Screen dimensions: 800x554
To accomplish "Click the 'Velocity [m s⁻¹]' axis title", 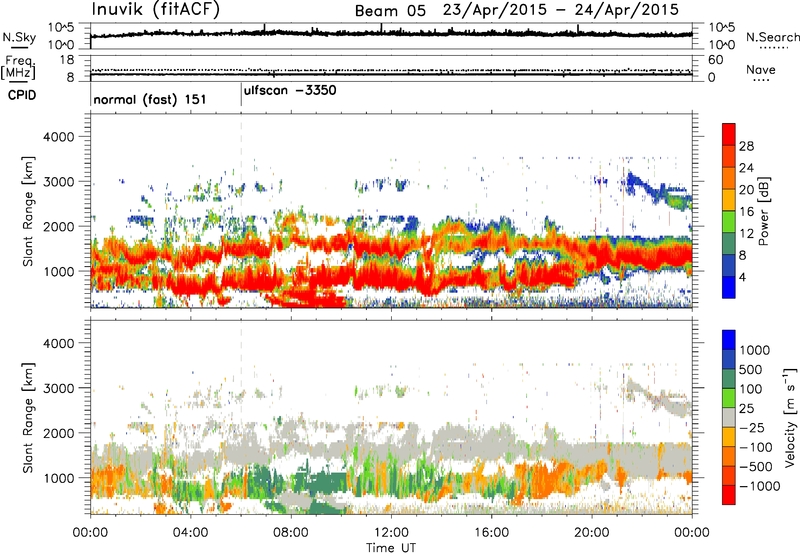I will click(790, 417).
